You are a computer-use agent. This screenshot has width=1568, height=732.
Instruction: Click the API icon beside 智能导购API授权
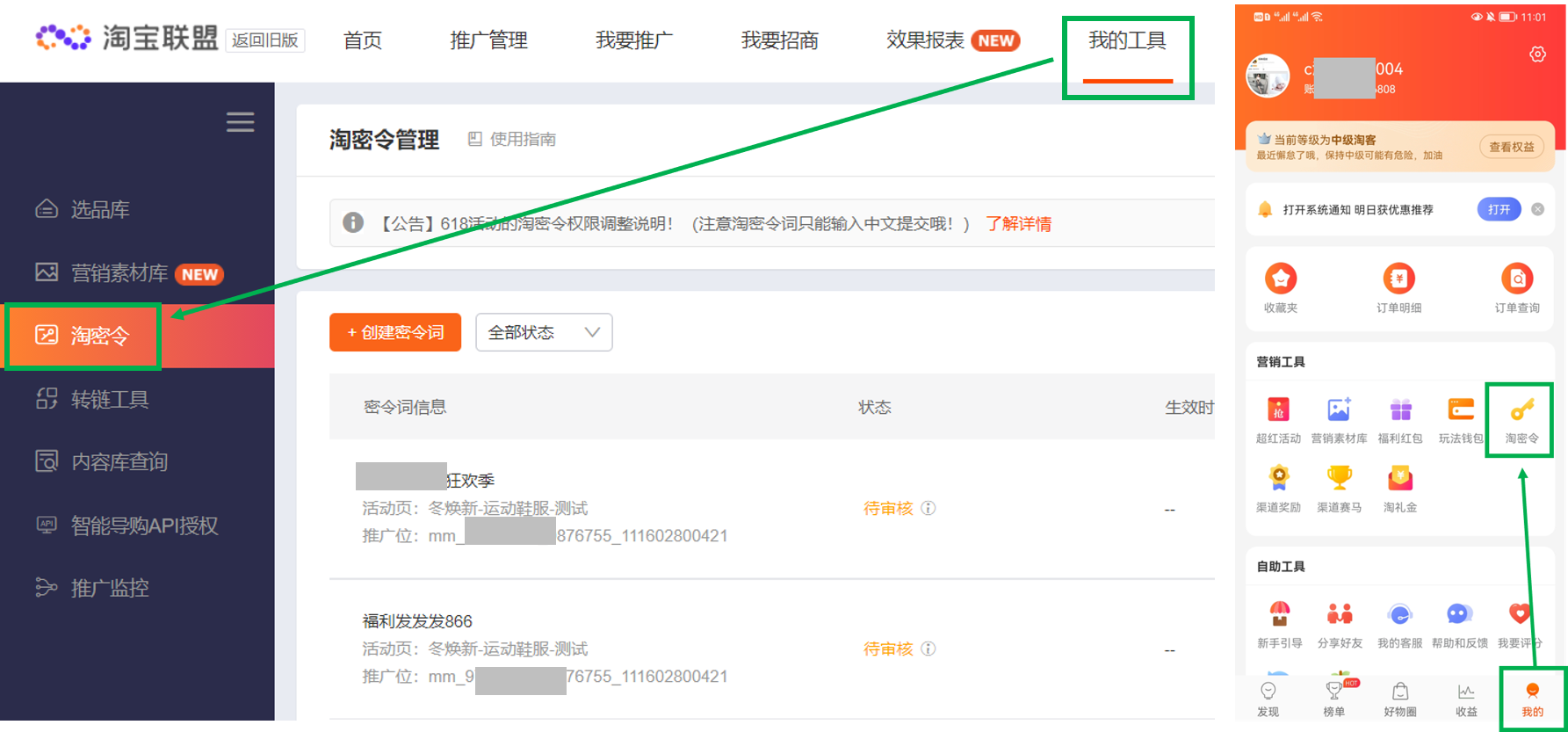[47, 525]
